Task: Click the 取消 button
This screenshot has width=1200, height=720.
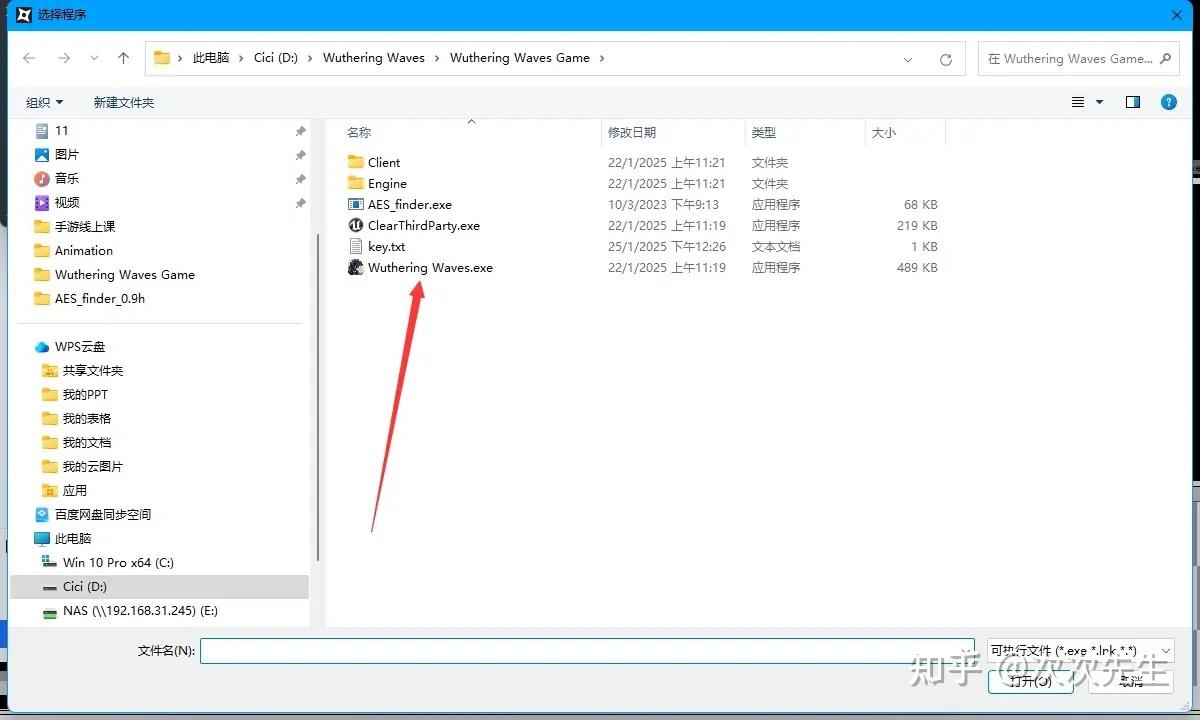Action: pos(1130,681)
